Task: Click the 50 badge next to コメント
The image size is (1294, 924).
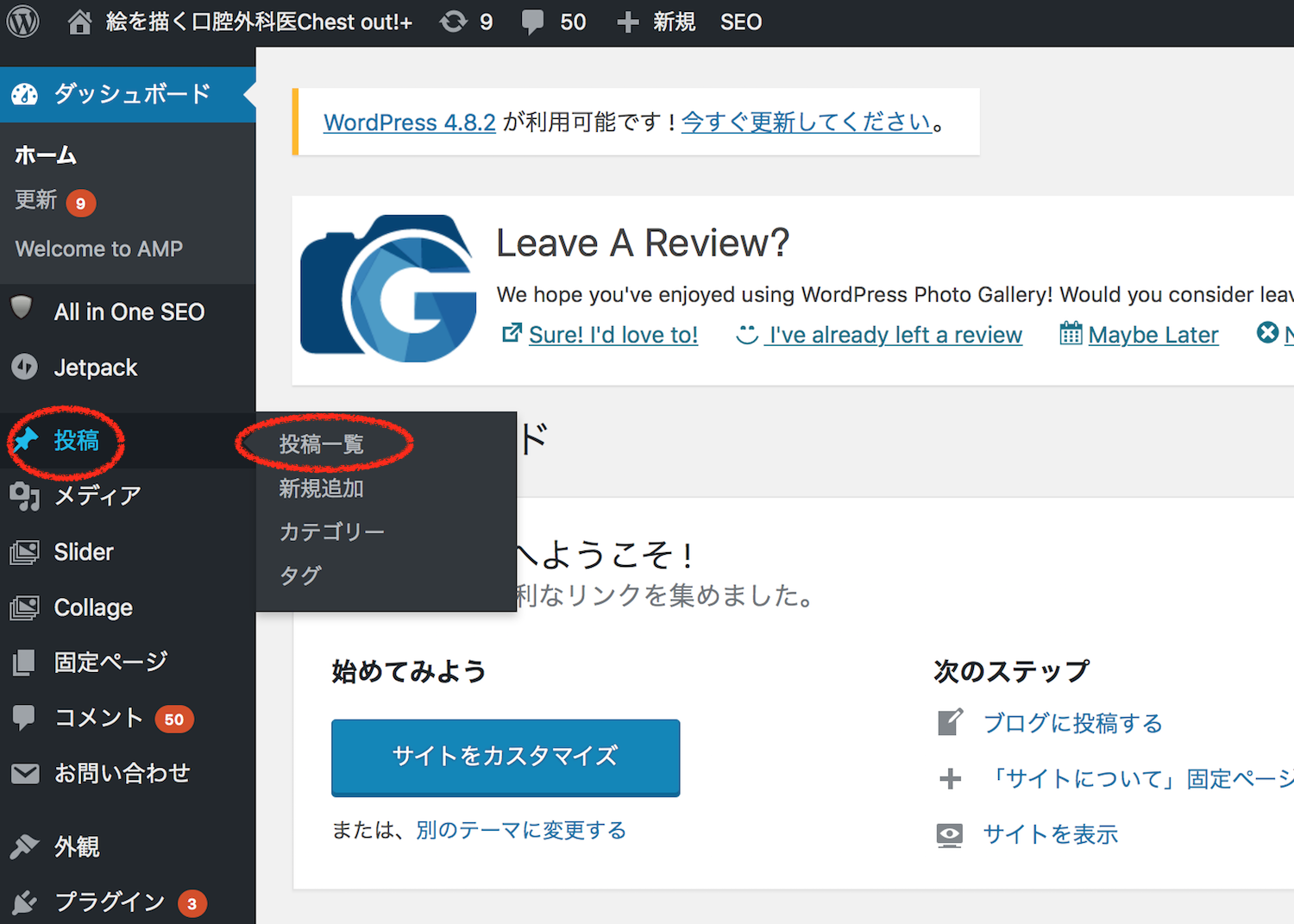Action: (x=174, y=720)
